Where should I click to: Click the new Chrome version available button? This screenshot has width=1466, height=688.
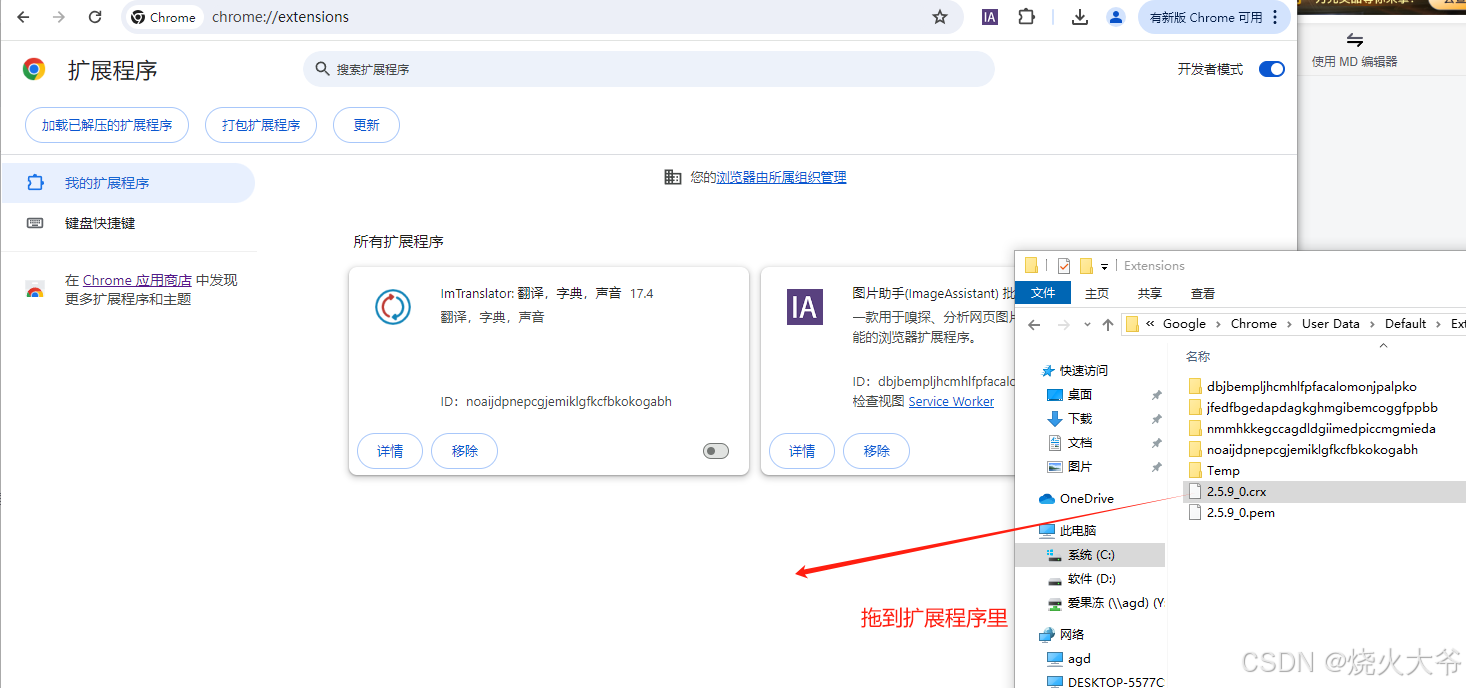[1214, 17]
